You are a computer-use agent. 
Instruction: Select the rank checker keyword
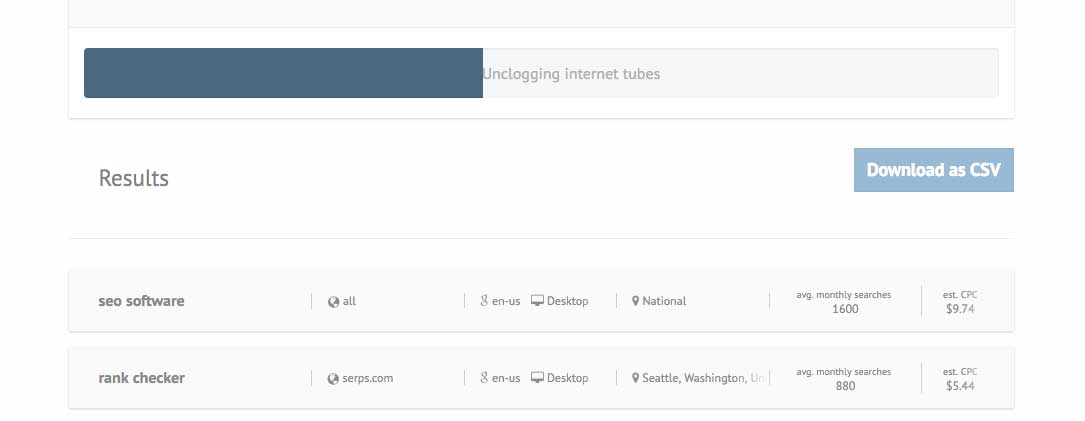point(141,378)
